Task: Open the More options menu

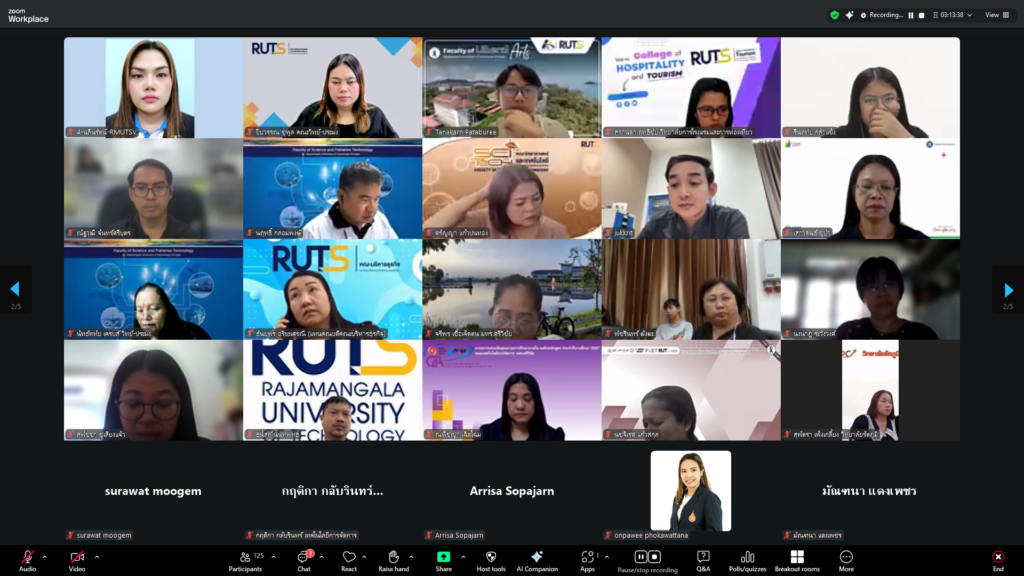Action: [x=846, y=557]
